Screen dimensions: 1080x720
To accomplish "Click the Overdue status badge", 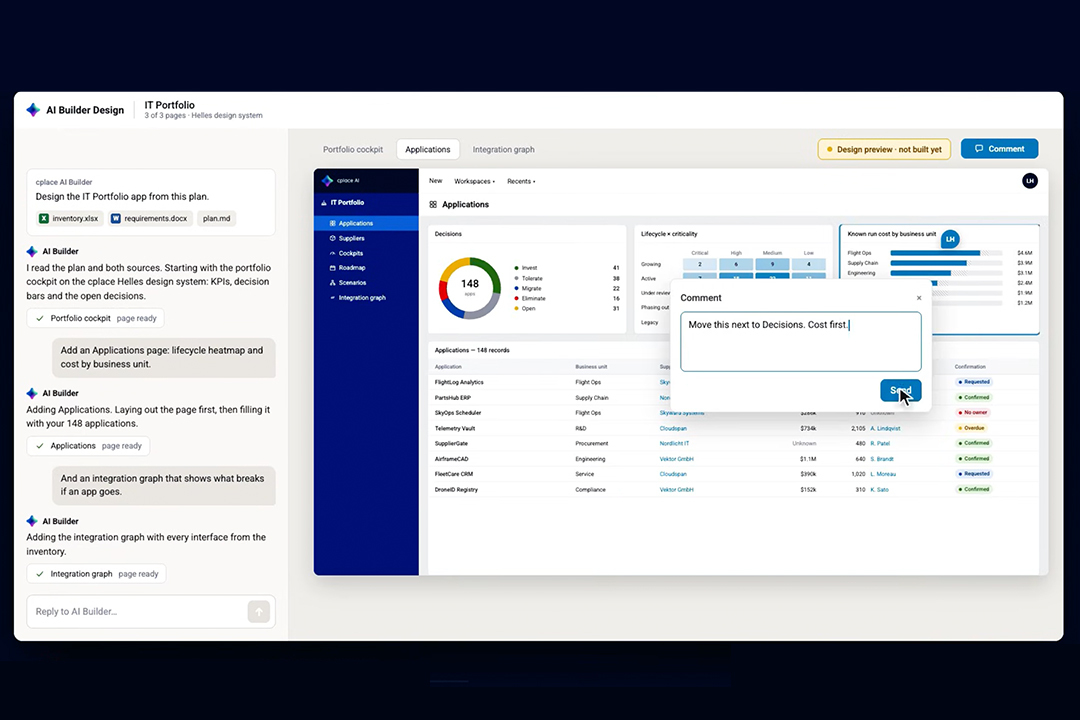I will tap(971, 428).
